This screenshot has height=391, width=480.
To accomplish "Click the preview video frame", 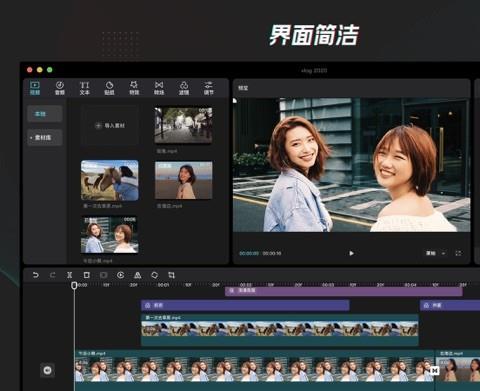I will click(352, 165).
